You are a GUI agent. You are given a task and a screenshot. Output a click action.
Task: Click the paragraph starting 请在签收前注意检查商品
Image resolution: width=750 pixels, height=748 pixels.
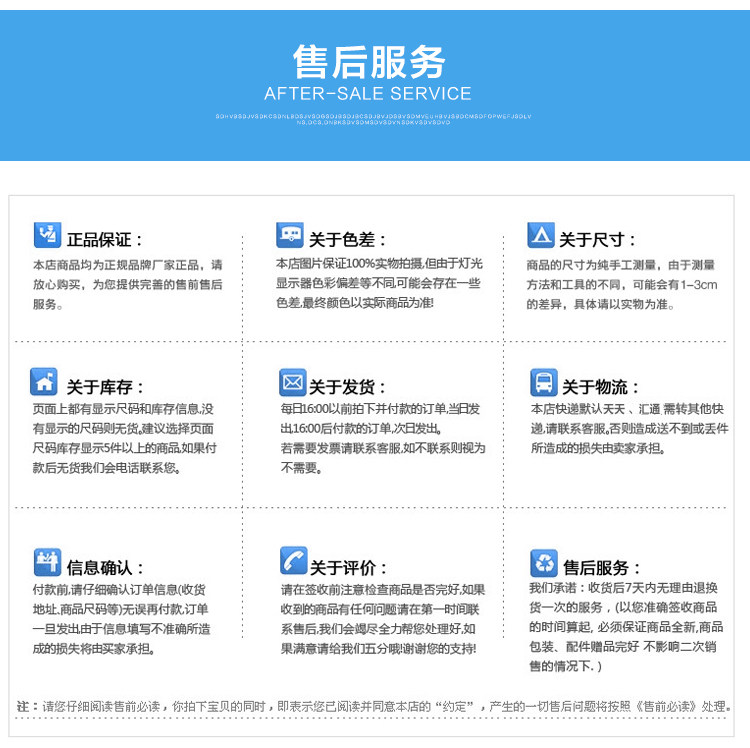(383, 619)
